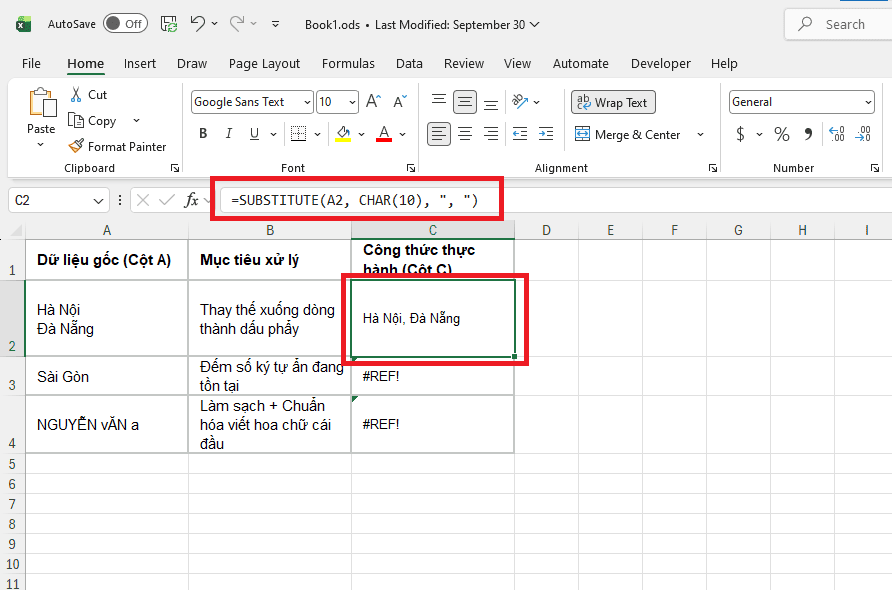892x590 pixels.
Task: Toggle Bold formatting
Action: pyautogui.click(x=203, y=134)
